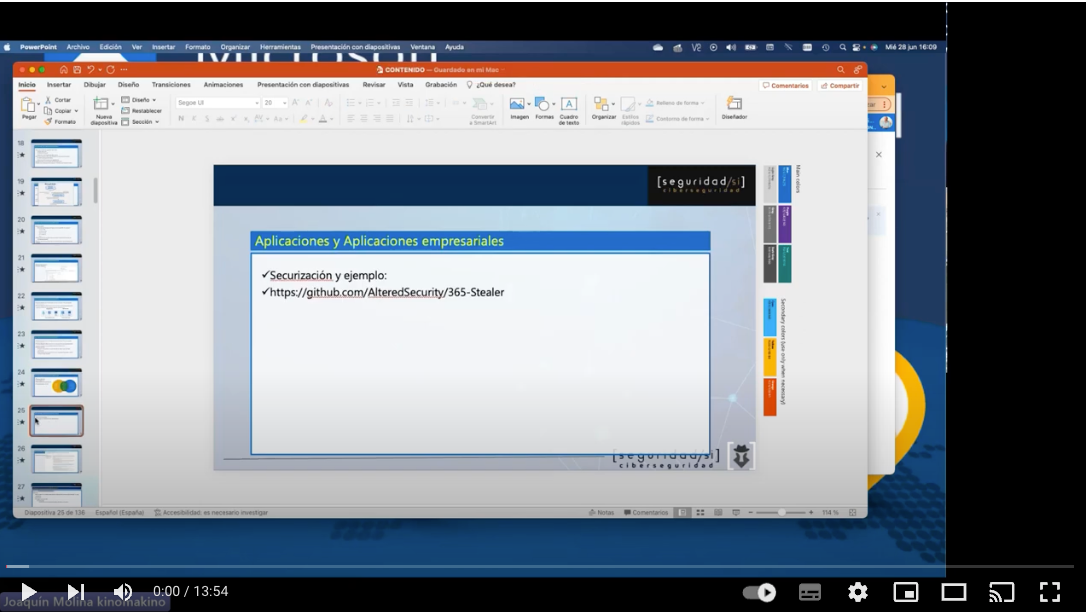Open the miniplayer
The image size is (1092, 612).
[x=906, y=592]
